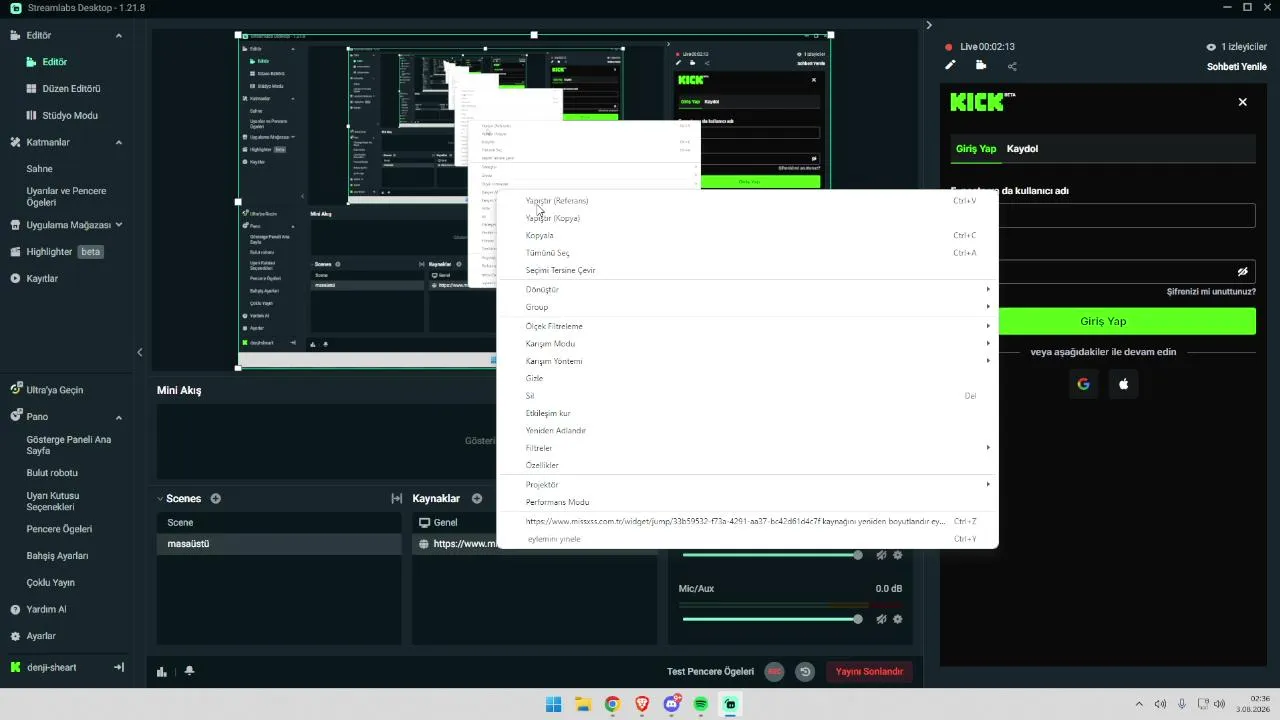
Task: Open Mic/Aux settings gear
Action: (898, 619)
